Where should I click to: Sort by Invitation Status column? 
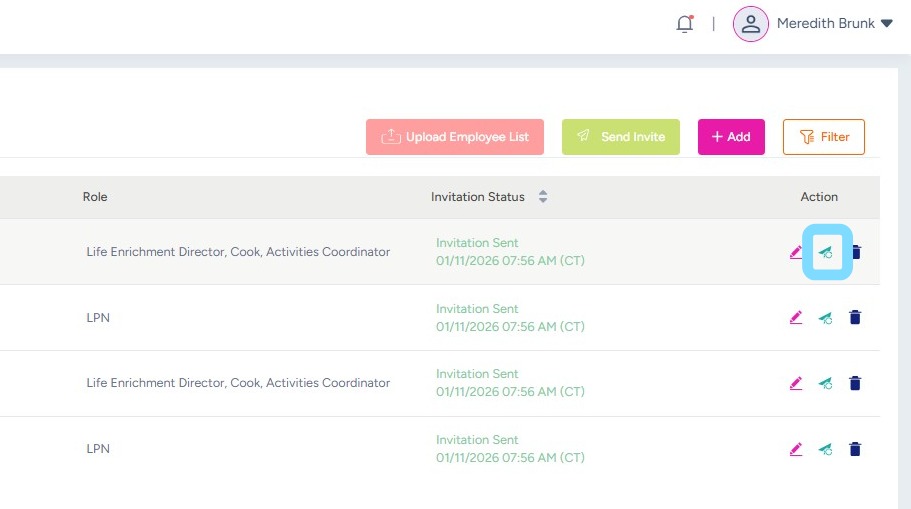543,197
